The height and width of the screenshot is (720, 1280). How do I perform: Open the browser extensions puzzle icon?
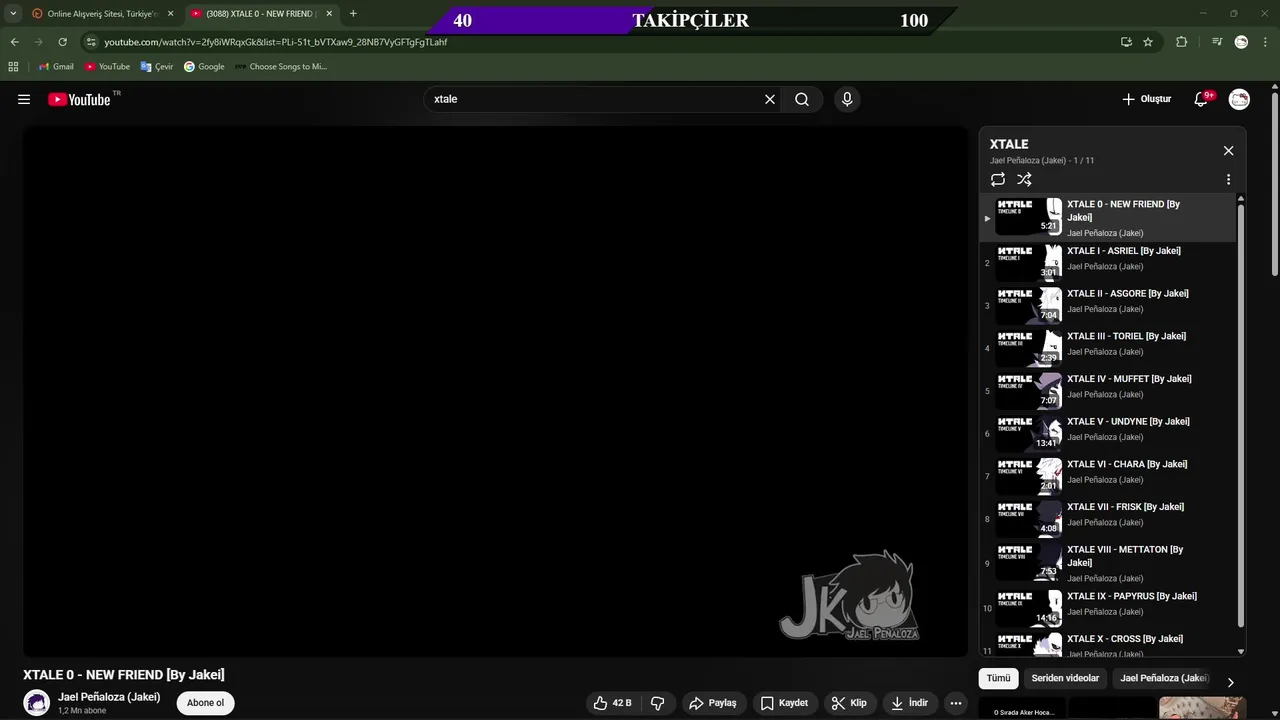(x=1182, y=42)
